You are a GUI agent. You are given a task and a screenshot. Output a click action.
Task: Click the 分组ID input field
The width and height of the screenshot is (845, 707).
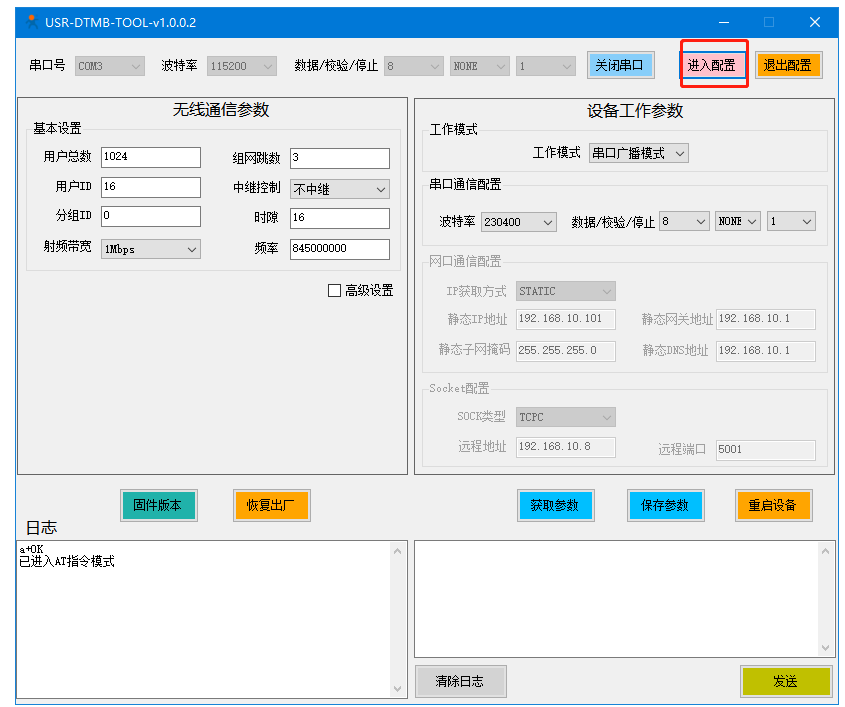point(150,216)
